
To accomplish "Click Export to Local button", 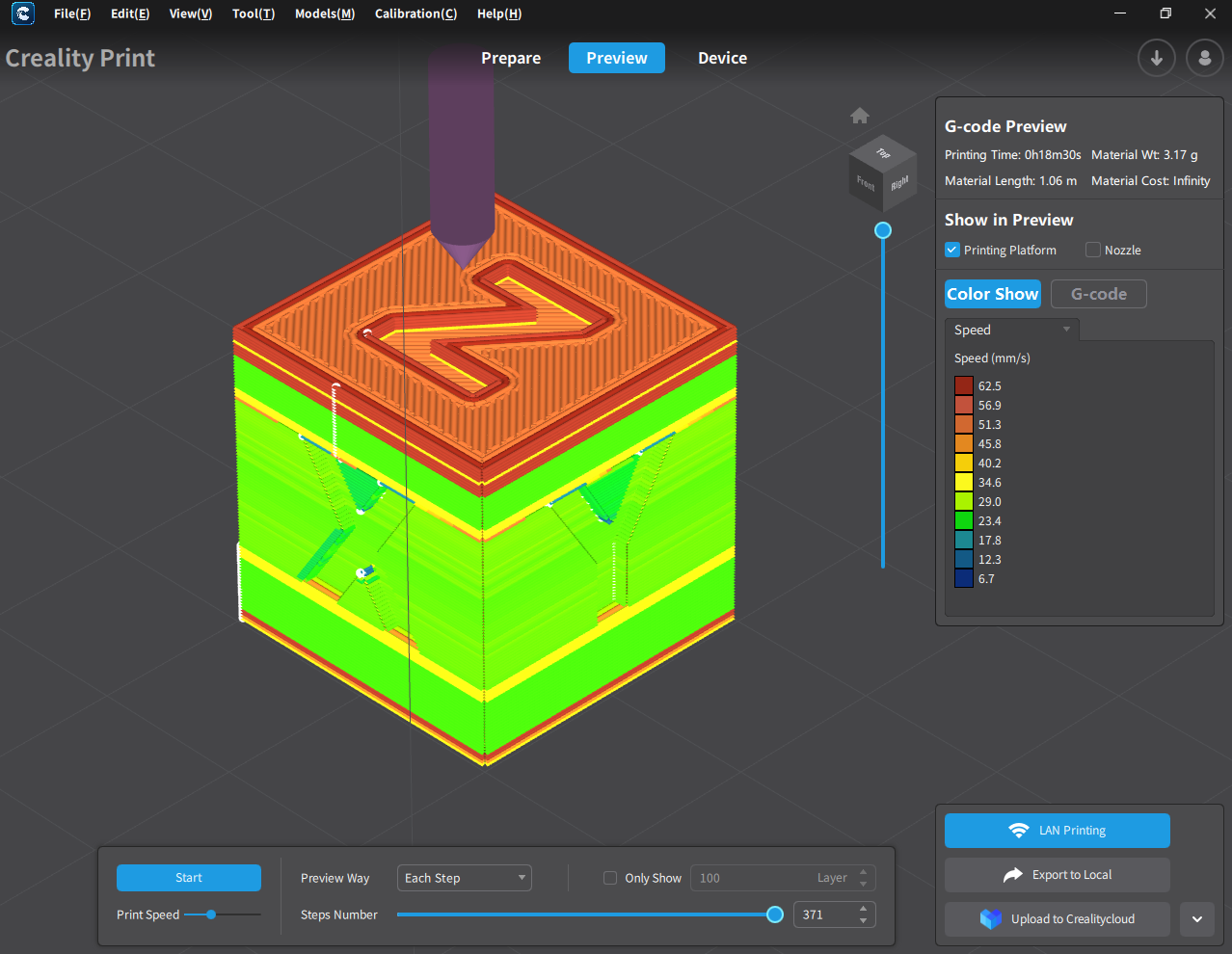I will pyautogui.click(x=1057, y=875).
